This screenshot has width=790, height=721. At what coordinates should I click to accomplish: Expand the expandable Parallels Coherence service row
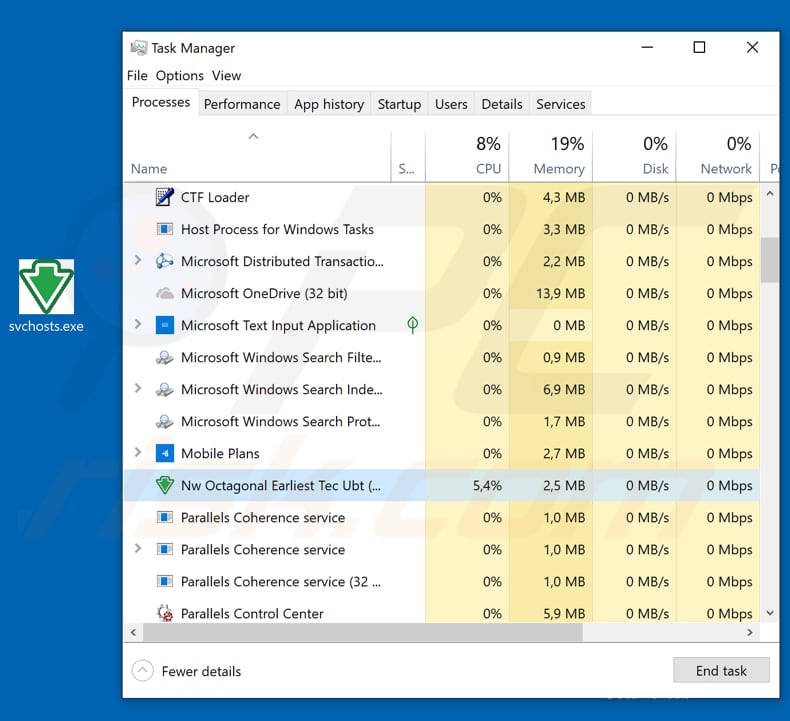click(138, 549)
